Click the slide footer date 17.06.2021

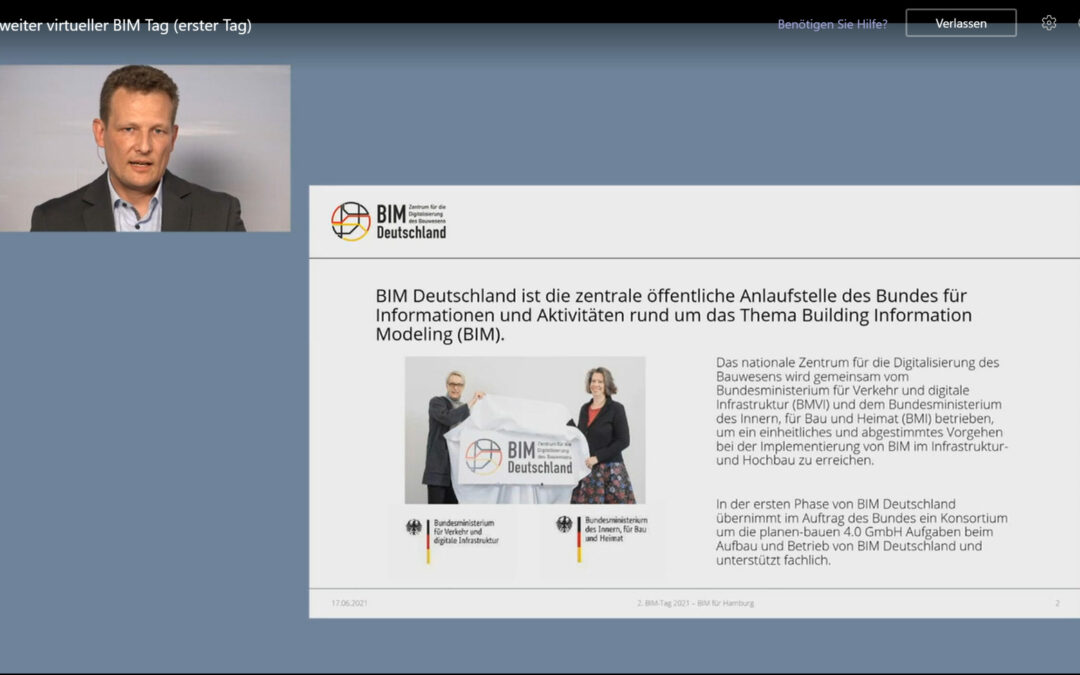point(349,603)
